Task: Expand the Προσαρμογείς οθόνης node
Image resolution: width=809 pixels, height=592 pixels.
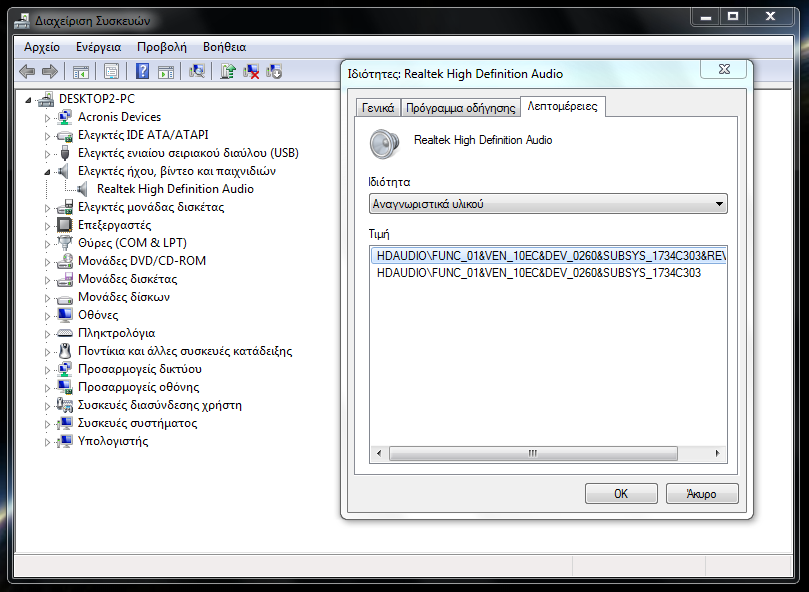Action: [x=47, y=388]
